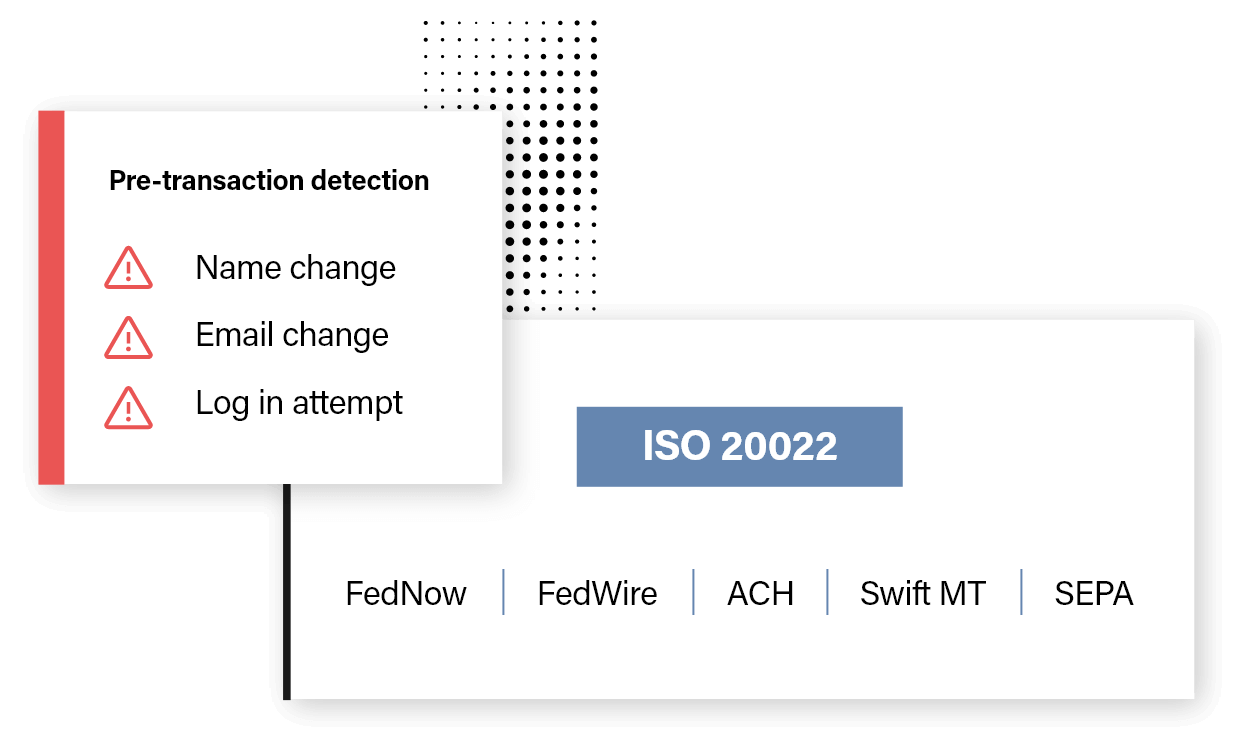This screenshot has height=751, width=1246.
Task: Click the black vertical bar of the ISO card
Action: click(287, 592)
